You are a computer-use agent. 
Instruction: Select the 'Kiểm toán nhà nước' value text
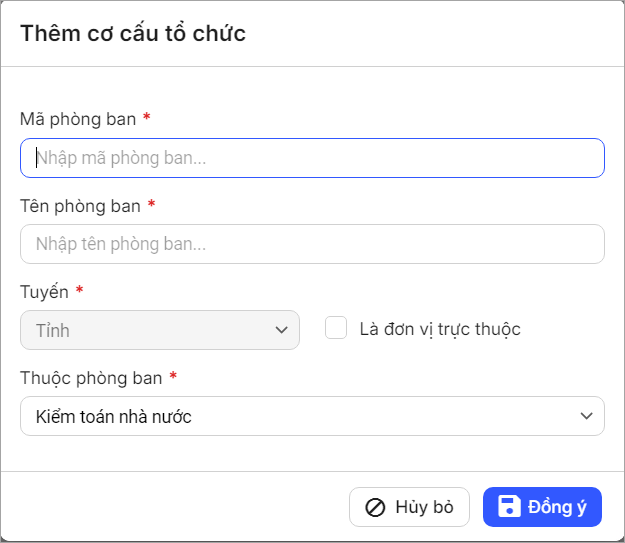coord(113,416)
